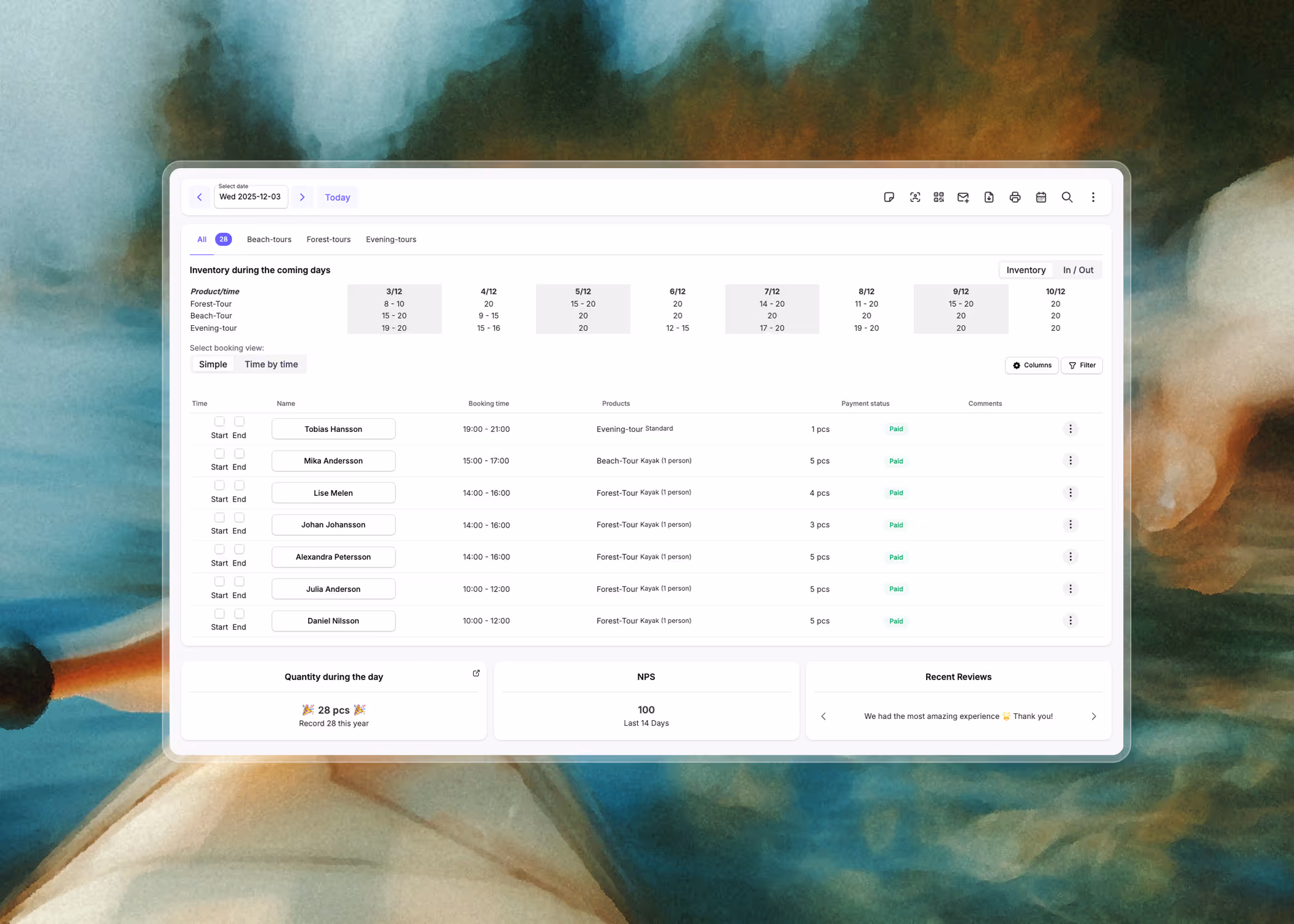The height and width of the screenshot is (924, 1294).
Task: Go to next date with forward chevron
Action: (x=303, y=197)
